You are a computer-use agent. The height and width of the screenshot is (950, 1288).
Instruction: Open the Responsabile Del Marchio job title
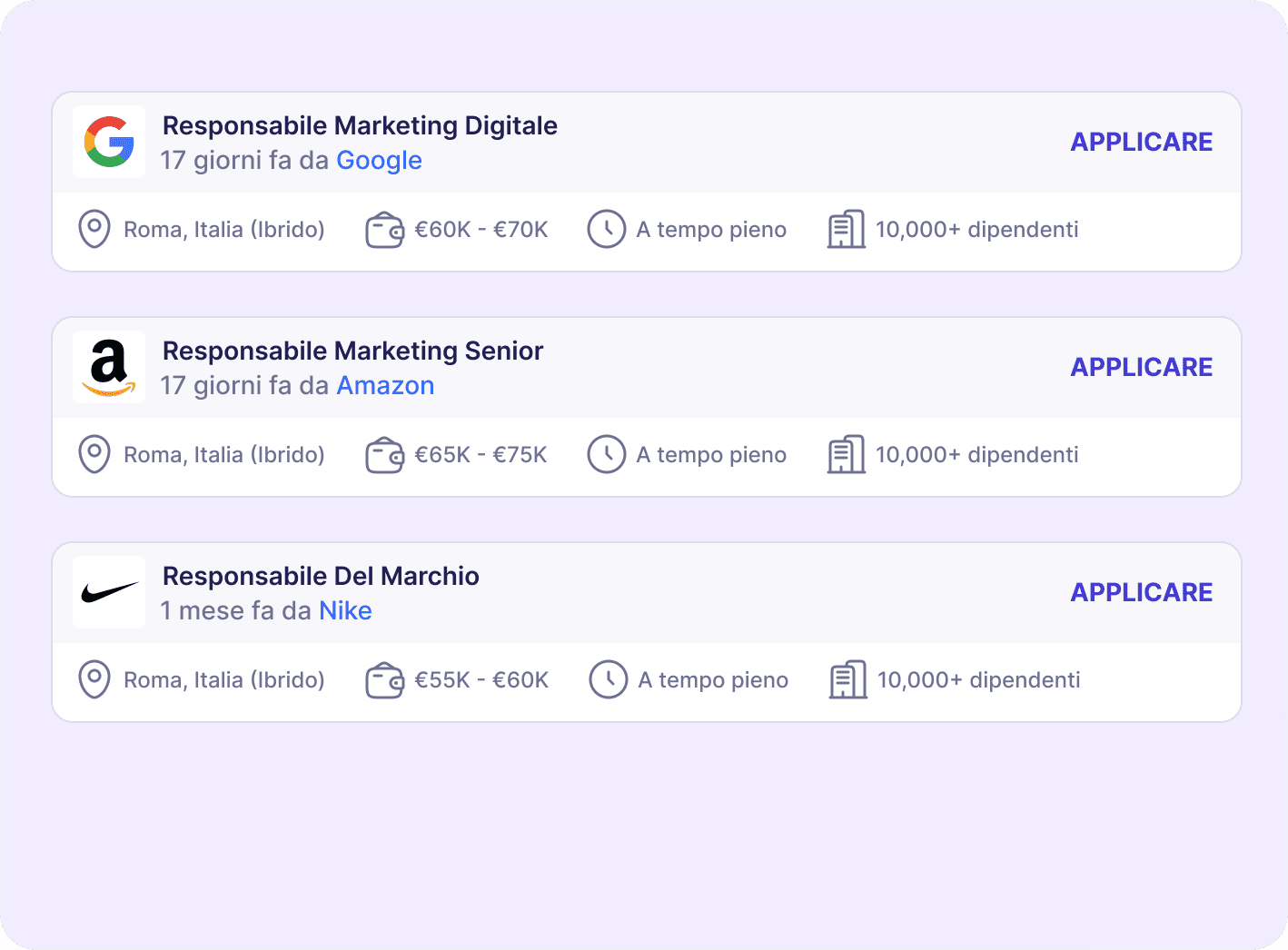click(321, 576)
